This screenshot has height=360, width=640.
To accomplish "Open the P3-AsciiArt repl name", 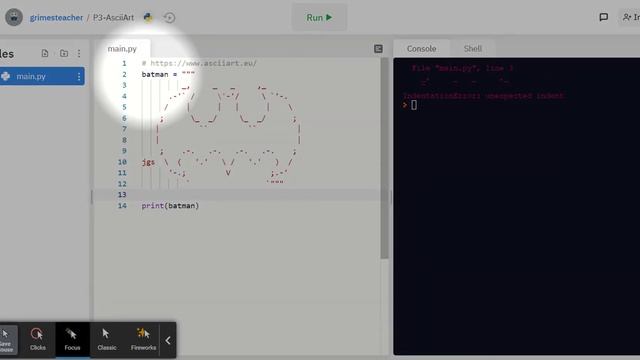I will (x=113, y=18).
